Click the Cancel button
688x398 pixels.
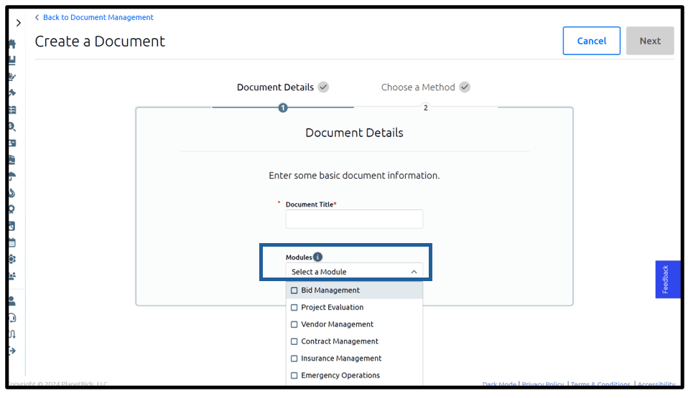point(591,41)
